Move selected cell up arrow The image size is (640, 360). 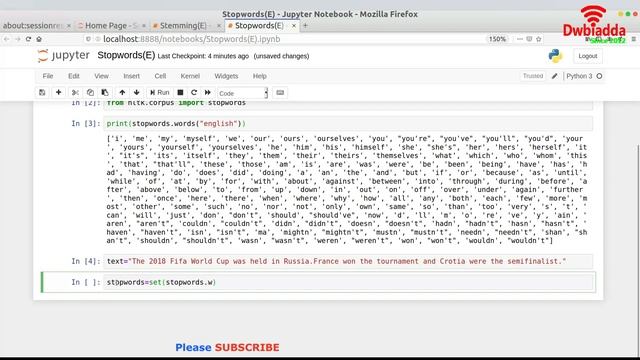tap(122, 93)
